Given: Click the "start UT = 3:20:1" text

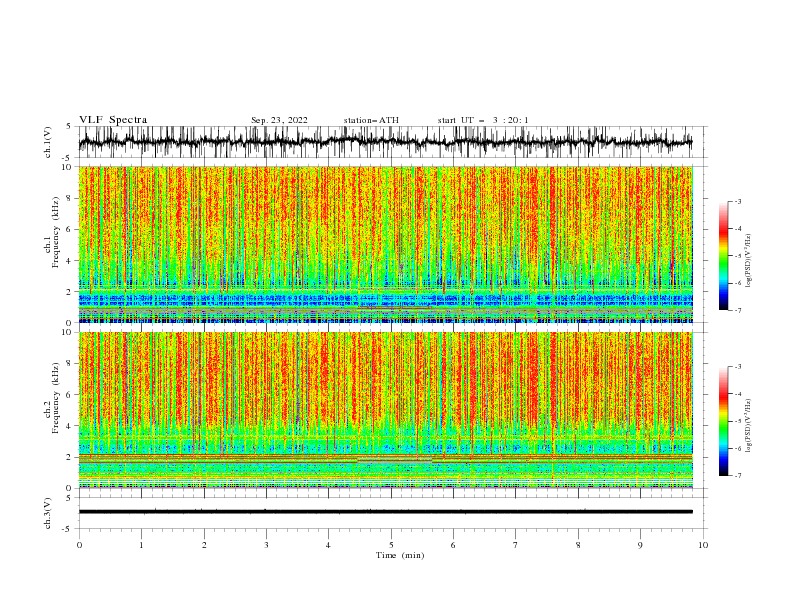Looking at the screenshot, I should 483,120.
